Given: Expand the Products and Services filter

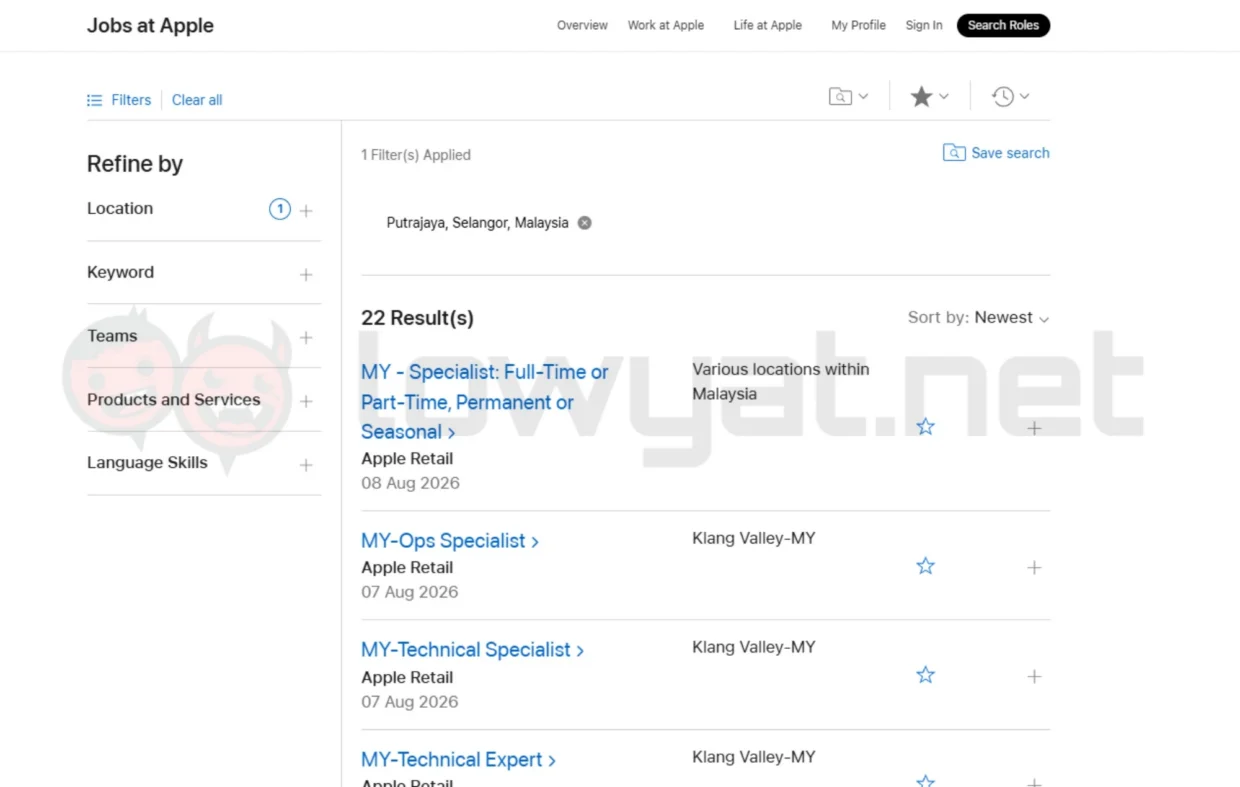Looking at the screenshot, I should point(306,401).
